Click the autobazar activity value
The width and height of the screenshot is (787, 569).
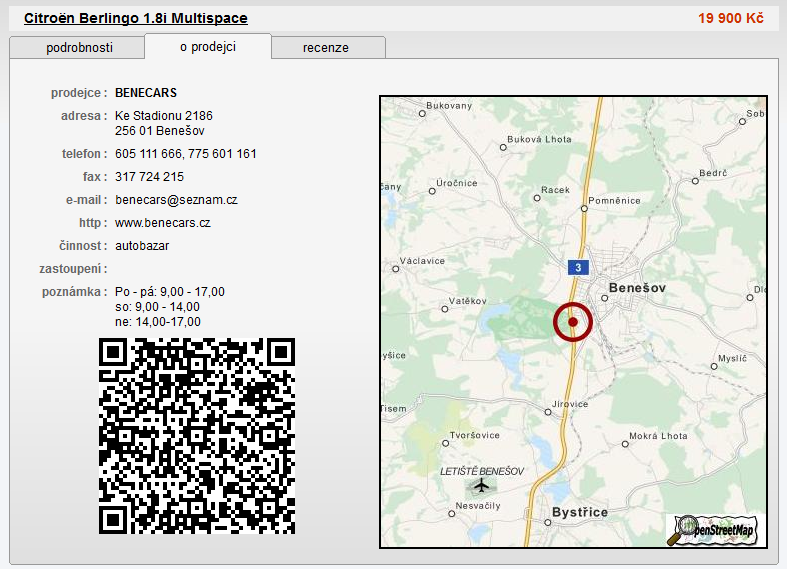pyautogui.click(x=142, y=246)
